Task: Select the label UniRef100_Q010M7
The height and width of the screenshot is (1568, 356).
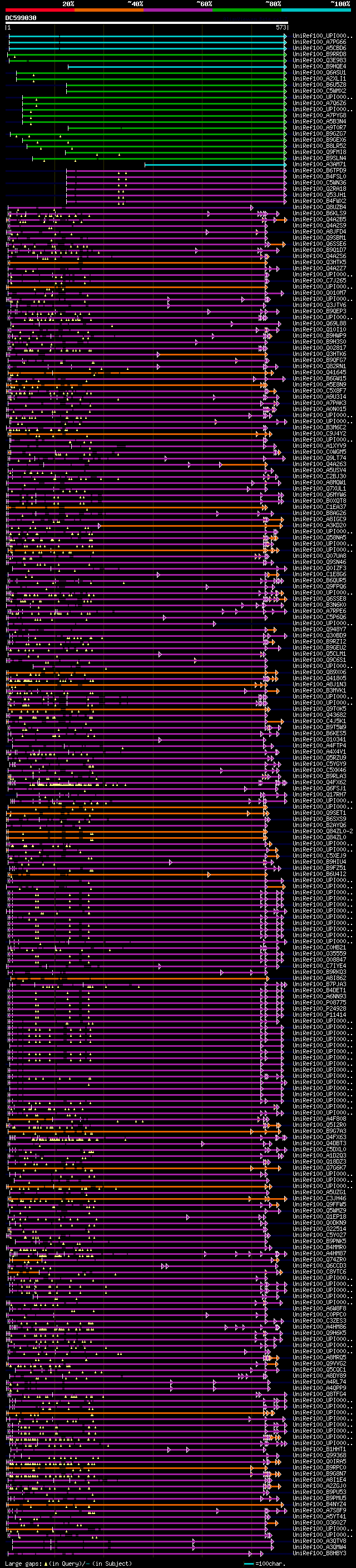Action: coord(319,293)
